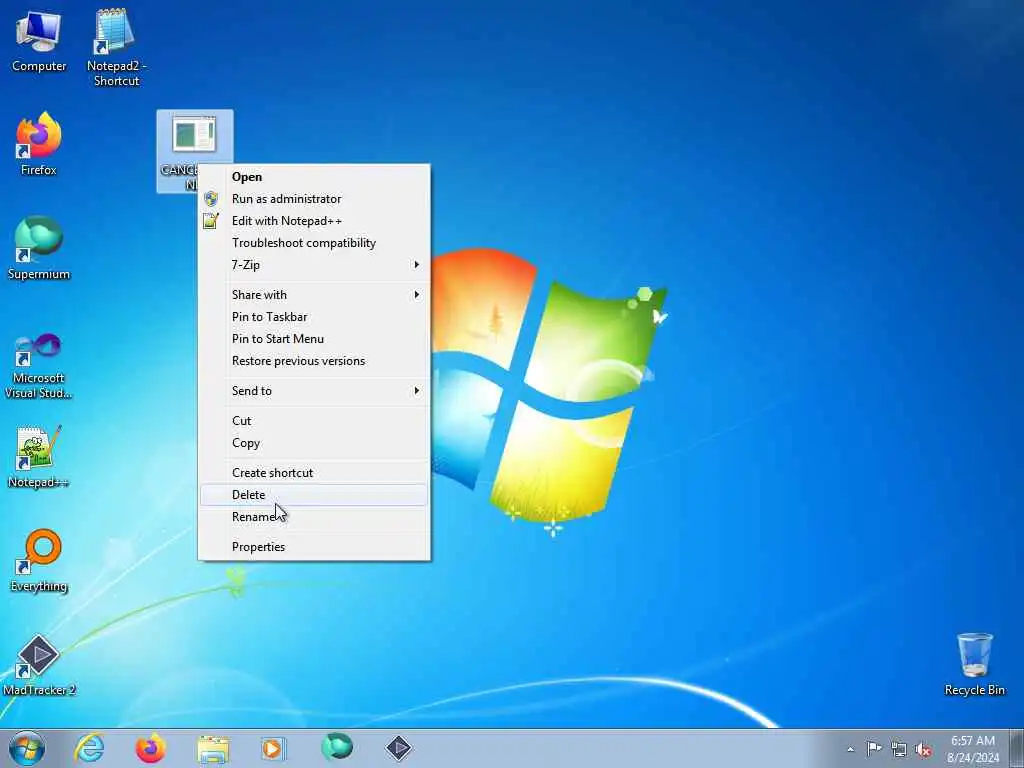This screenshot has width=1024, height=768.
Task: Open the Computer desktop icon
Action: 39,40
